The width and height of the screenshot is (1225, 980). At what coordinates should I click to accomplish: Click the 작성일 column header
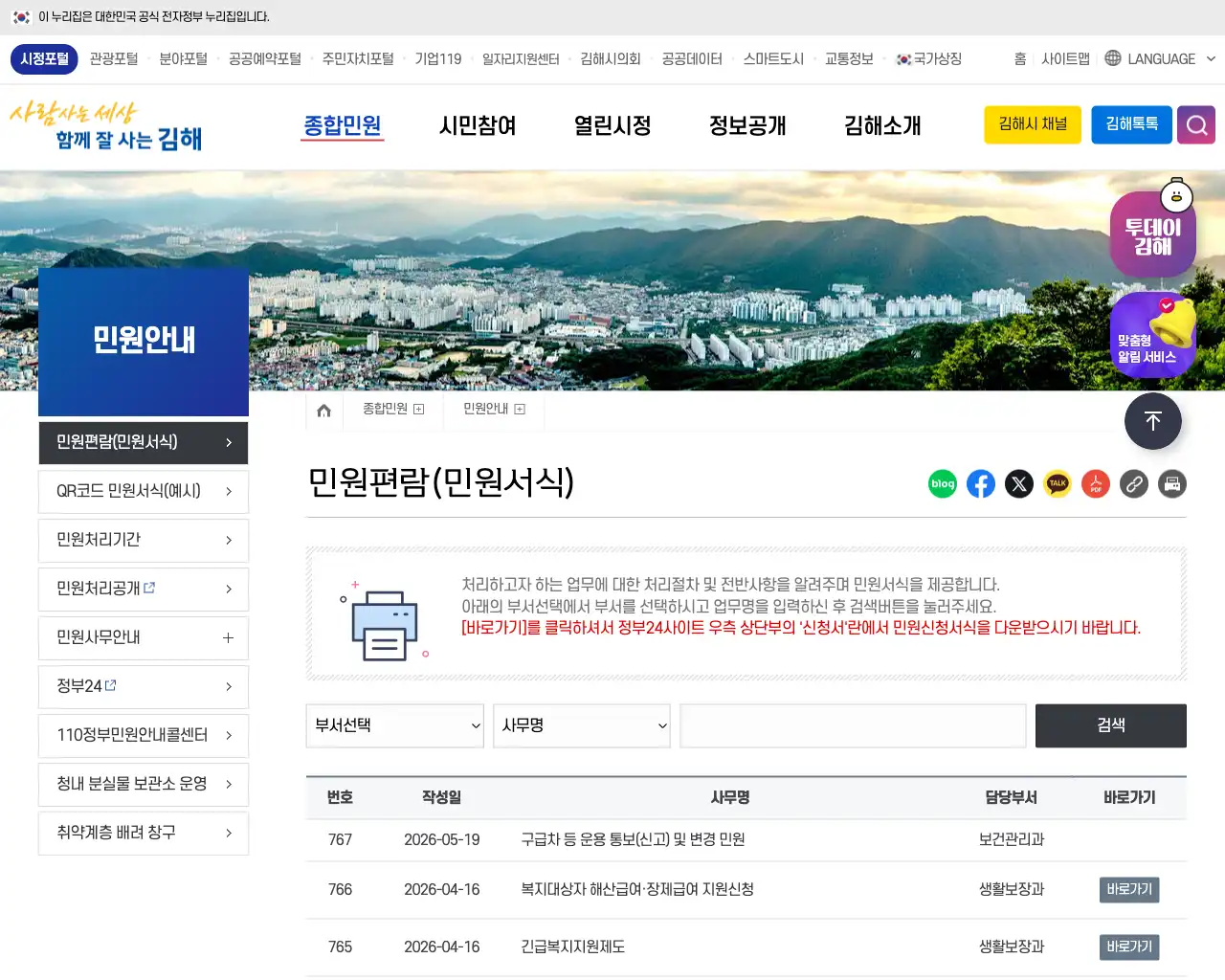click(441, 797)
